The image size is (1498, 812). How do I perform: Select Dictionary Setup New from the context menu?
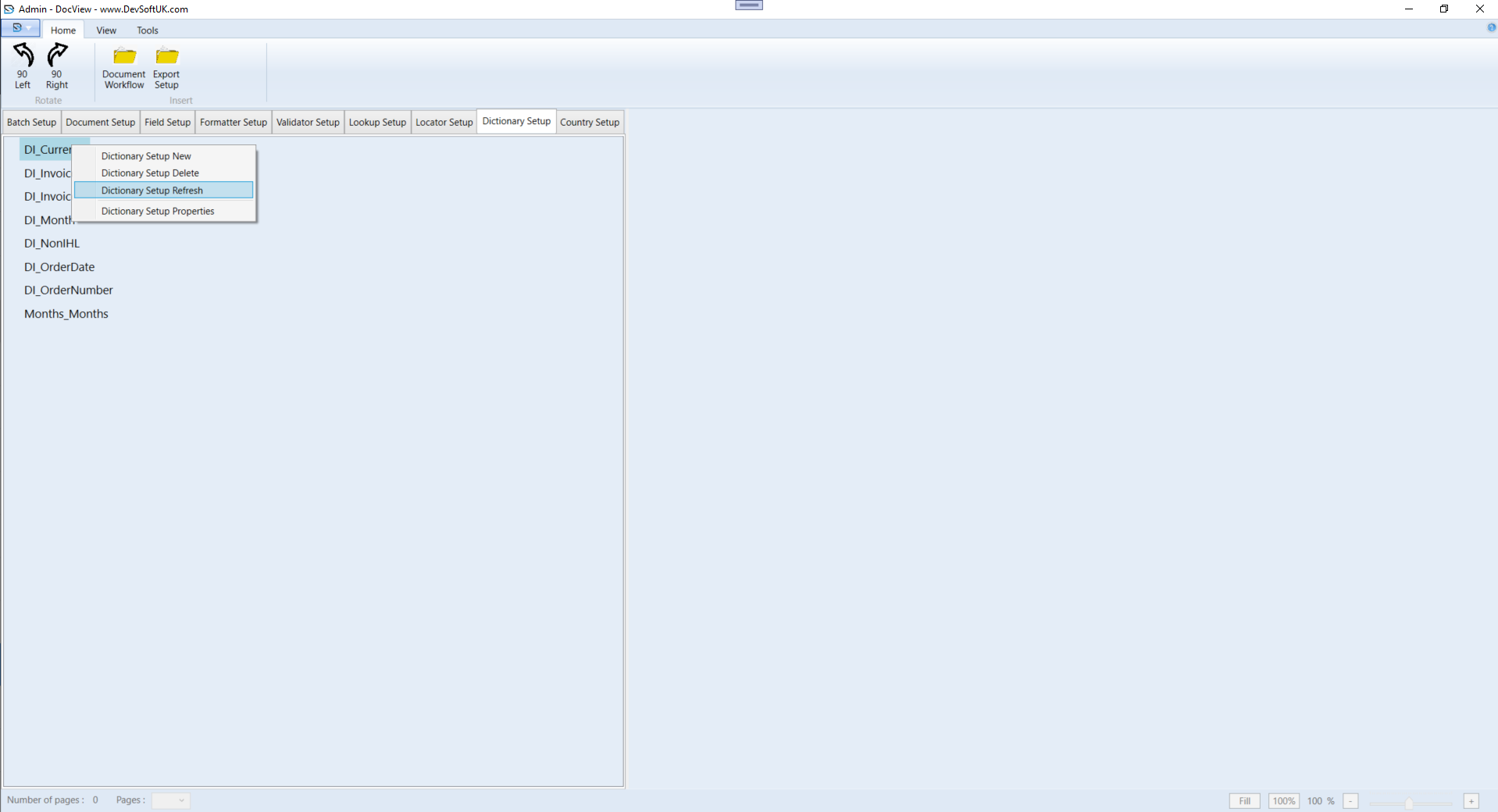tap(146, 155)
